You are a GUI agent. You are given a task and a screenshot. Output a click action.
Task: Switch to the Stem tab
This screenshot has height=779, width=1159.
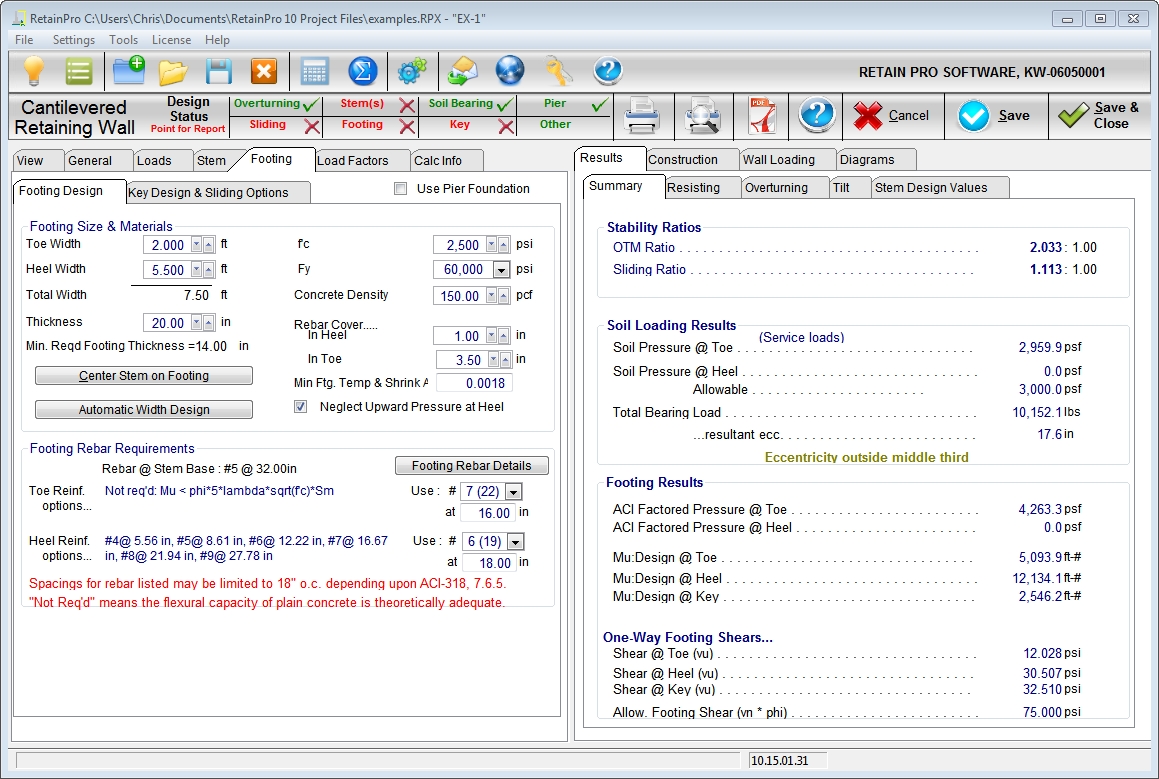click(x=211, y=160)
